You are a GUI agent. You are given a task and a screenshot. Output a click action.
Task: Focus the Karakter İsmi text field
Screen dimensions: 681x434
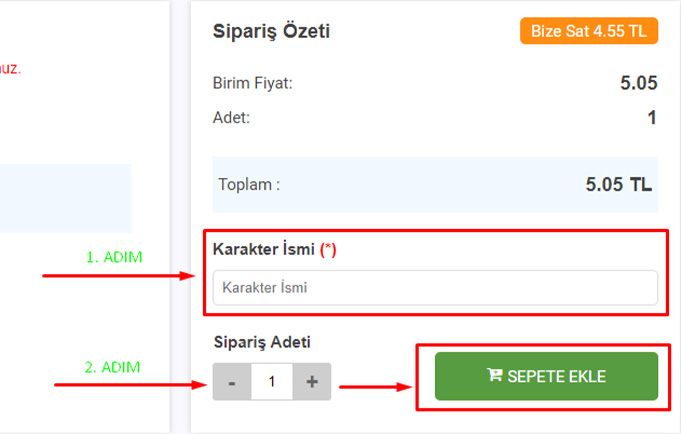[x=435, y=288]
